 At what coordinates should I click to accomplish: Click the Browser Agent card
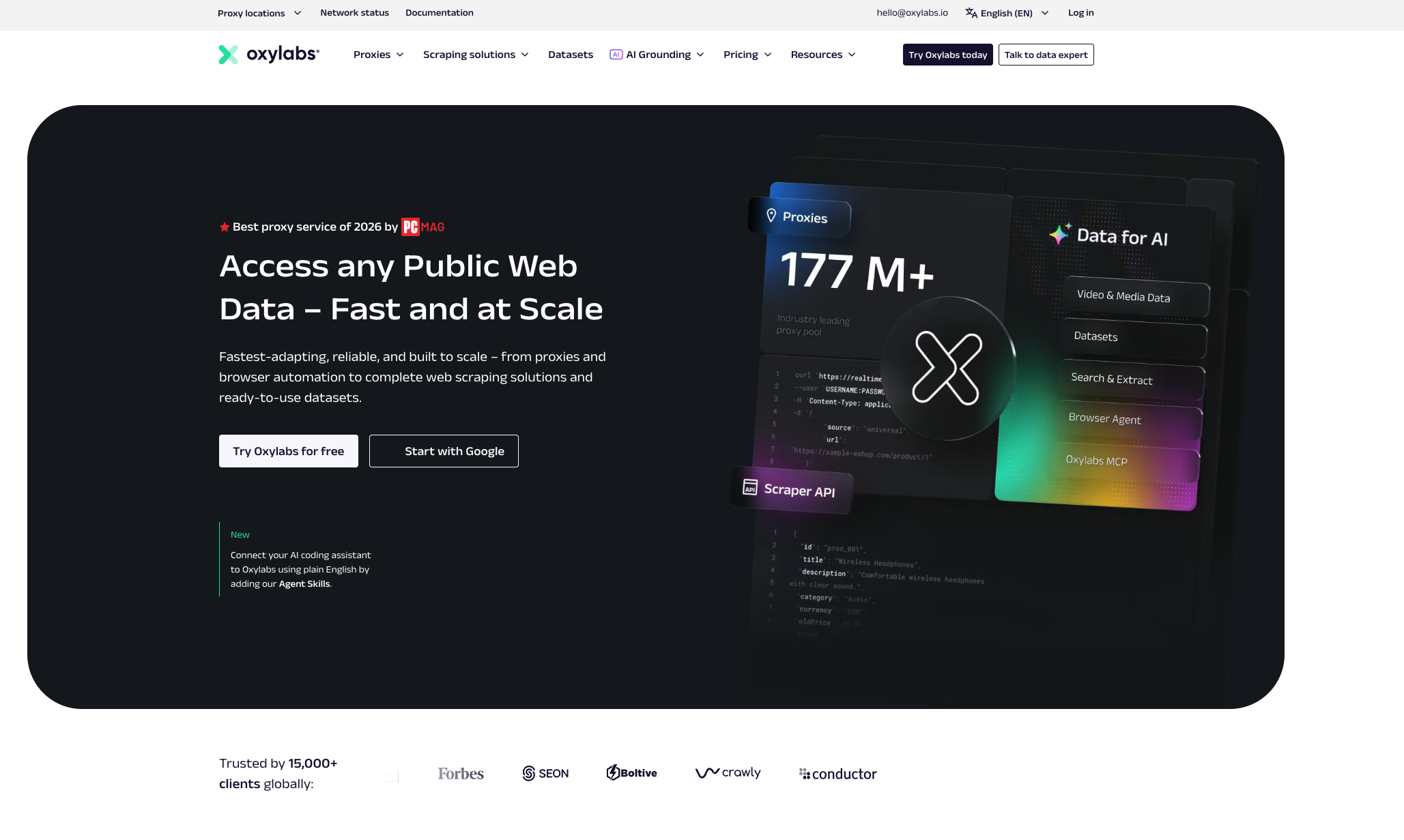(x=1130, y=420)
